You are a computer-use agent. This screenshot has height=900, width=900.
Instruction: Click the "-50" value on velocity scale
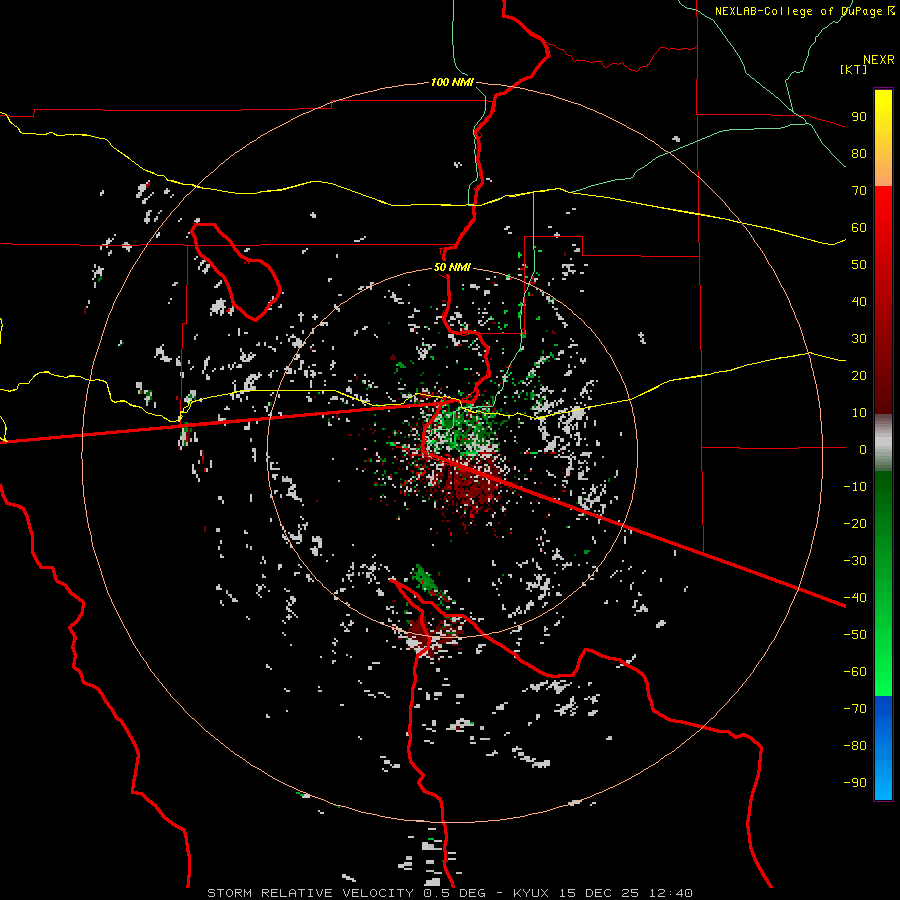[x=855, y=635]
